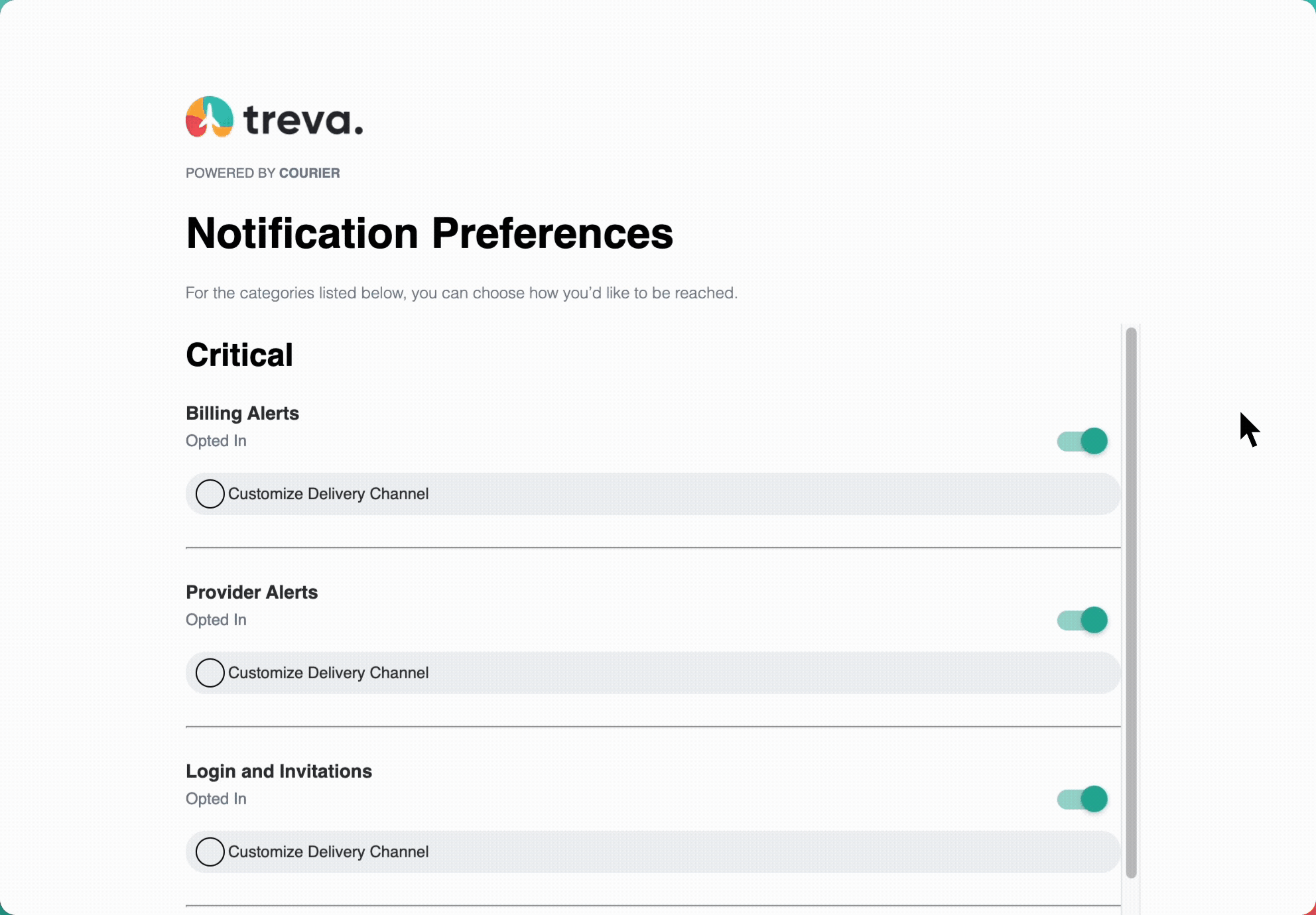Select Customize Delivery Channel under Billing Alerts
Image resolution: width=1316 pixels, height=915 pixels.
210,493
